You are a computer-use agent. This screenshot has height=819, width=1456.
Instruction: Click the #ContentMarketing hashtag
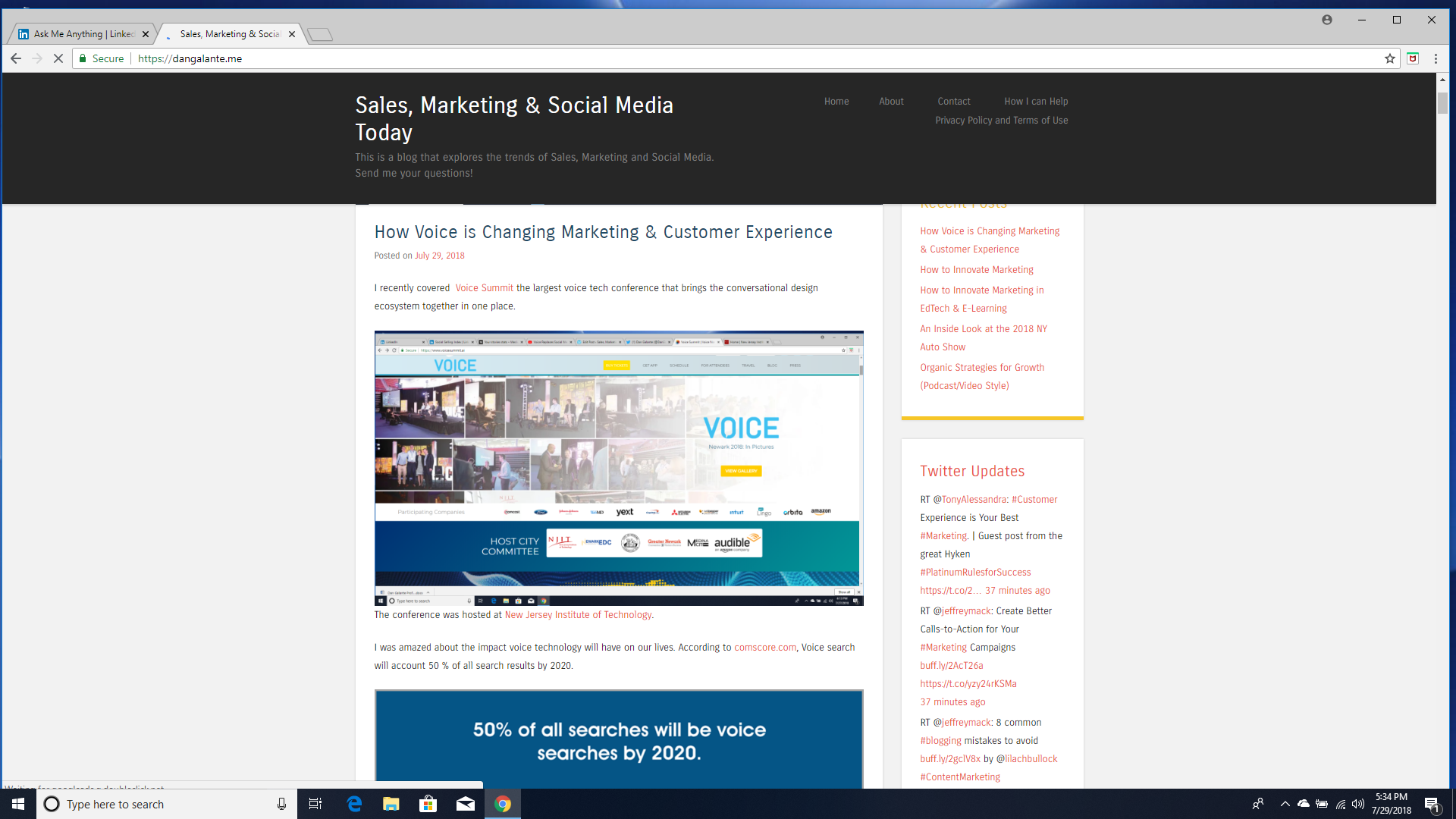[959, 777]
